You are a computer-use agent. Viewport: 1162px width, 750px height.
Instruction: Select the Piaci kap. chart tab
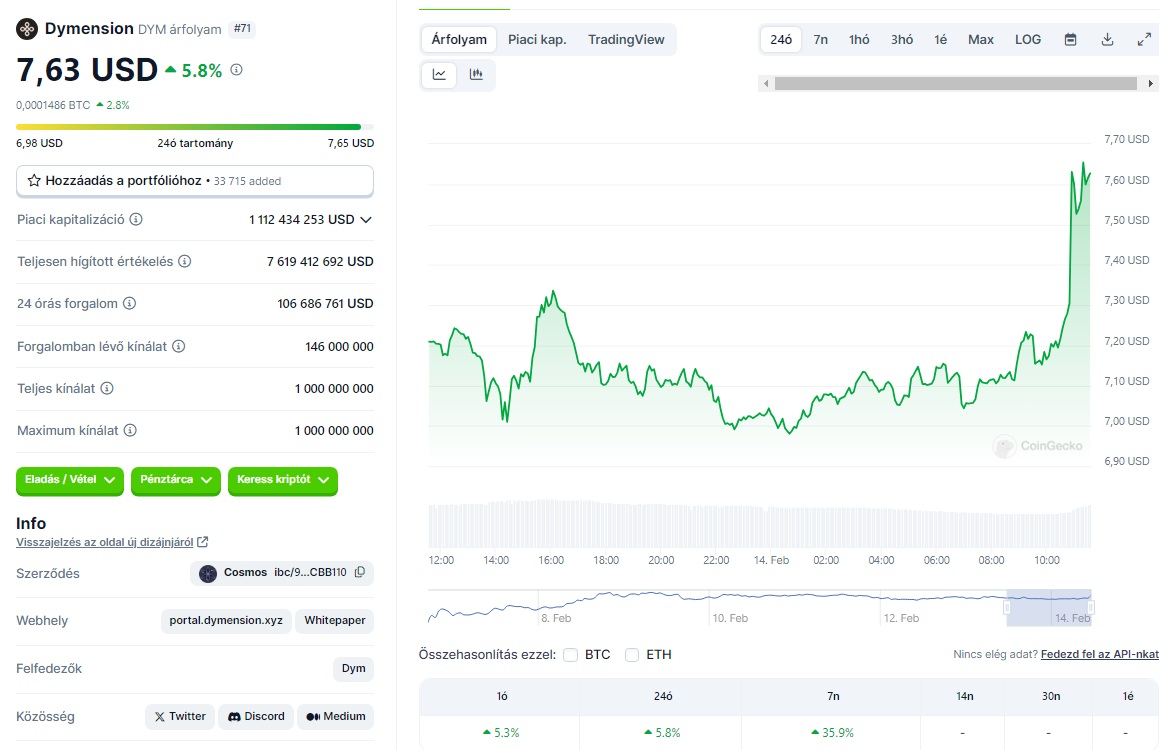point(537,39)
